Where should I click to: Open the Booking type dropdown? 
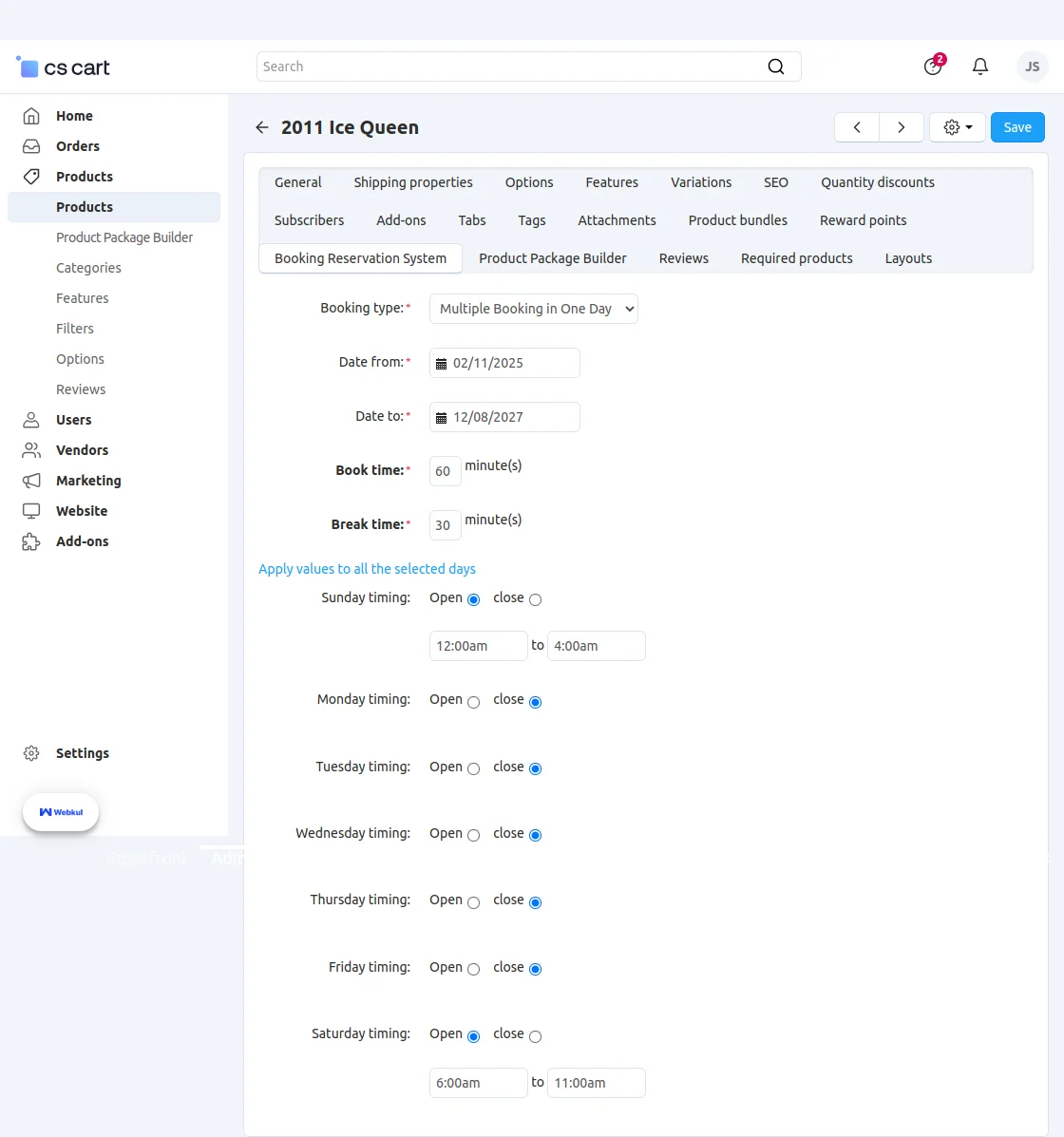pos(533,308)
